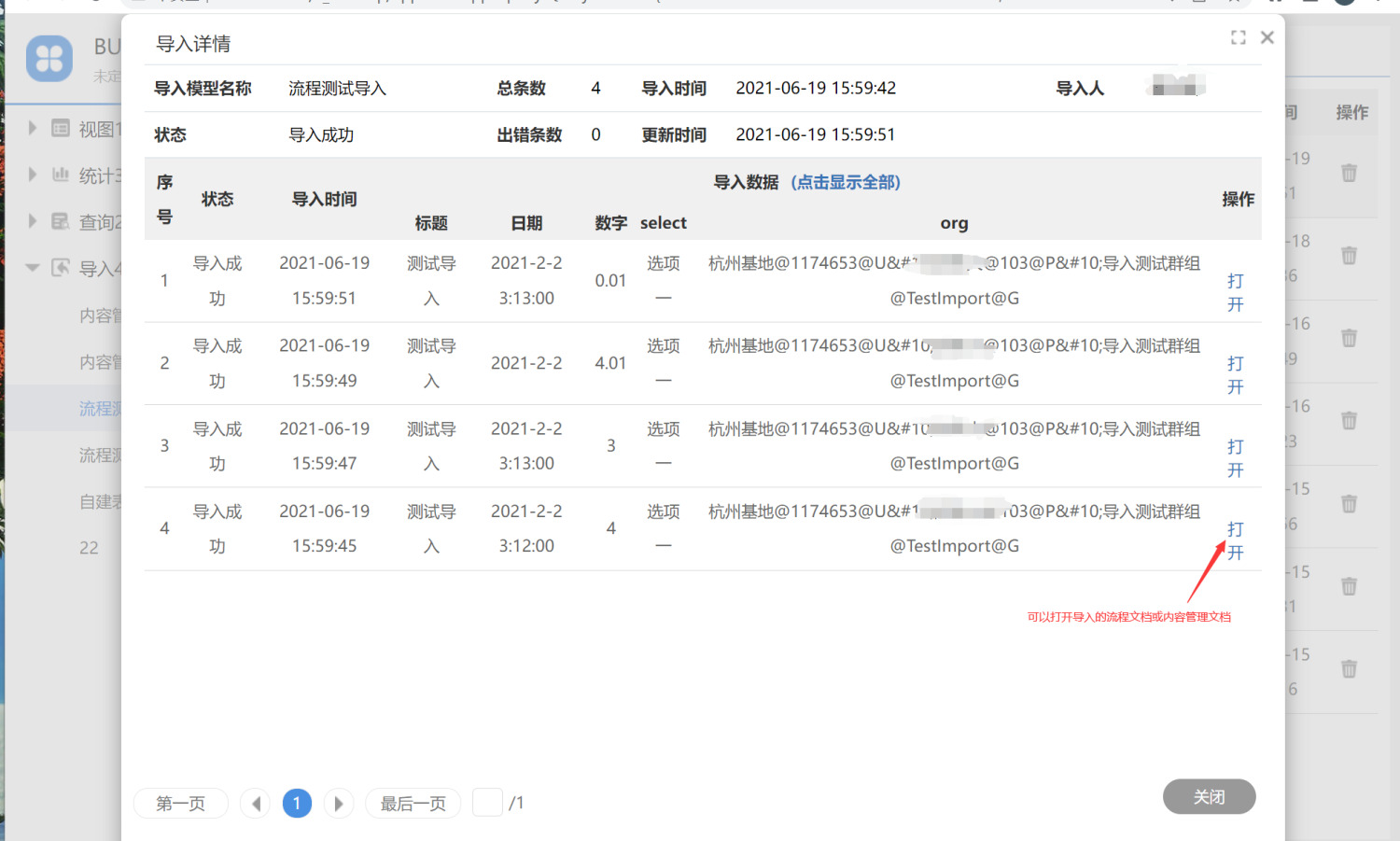Click the fullscreen expand icon in dialog header

point(1239,37)
